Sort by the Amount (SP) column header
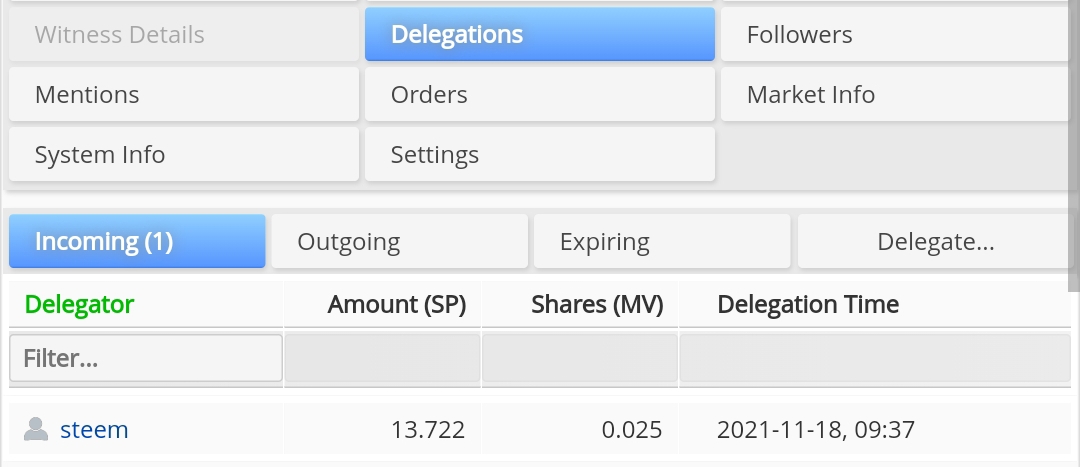 point(397,304)
